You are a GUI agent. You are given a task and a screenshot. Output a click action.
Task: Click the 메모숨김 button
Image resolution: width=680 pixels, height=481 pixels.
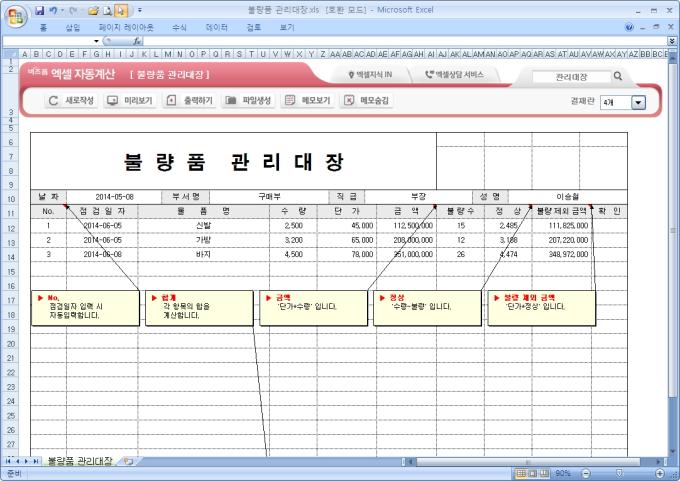(x=367, y=101)
